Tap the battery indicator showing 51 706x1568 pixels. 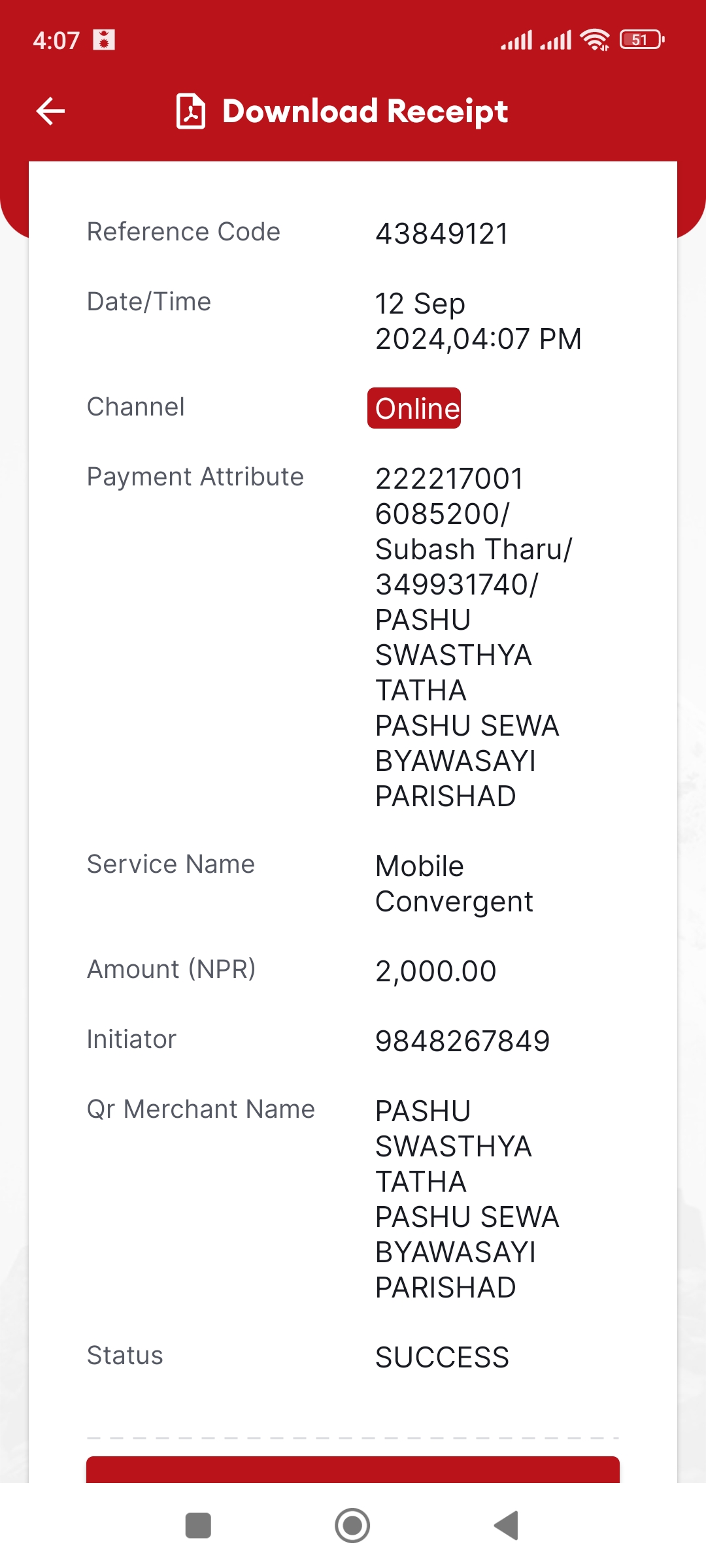click(x=642, y=40)
